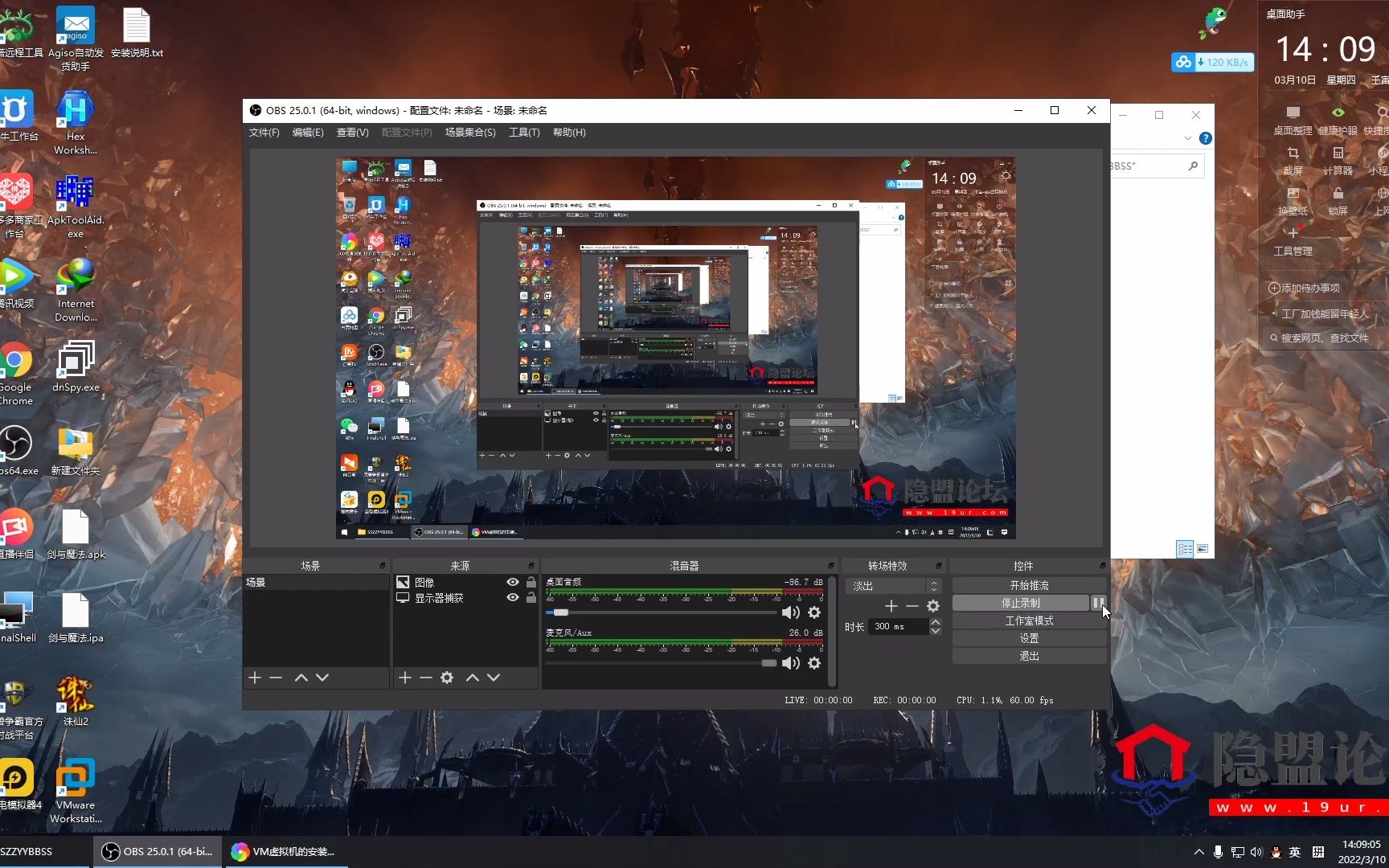1389x868 pixels.
Task: Select dnSpy.exe desktop icon
Action: coord(76,366)
